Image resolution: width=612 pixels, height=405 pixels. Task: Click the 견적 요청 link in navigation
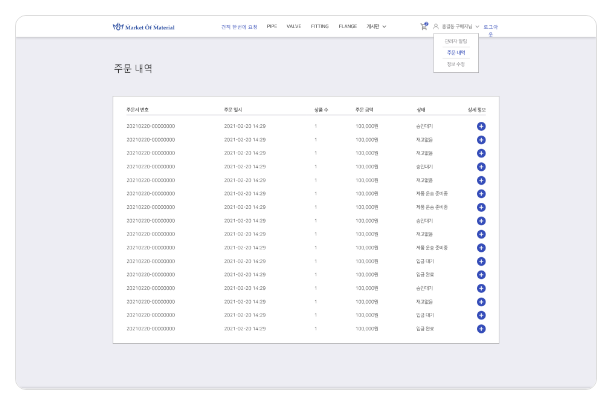coord(240,26)
